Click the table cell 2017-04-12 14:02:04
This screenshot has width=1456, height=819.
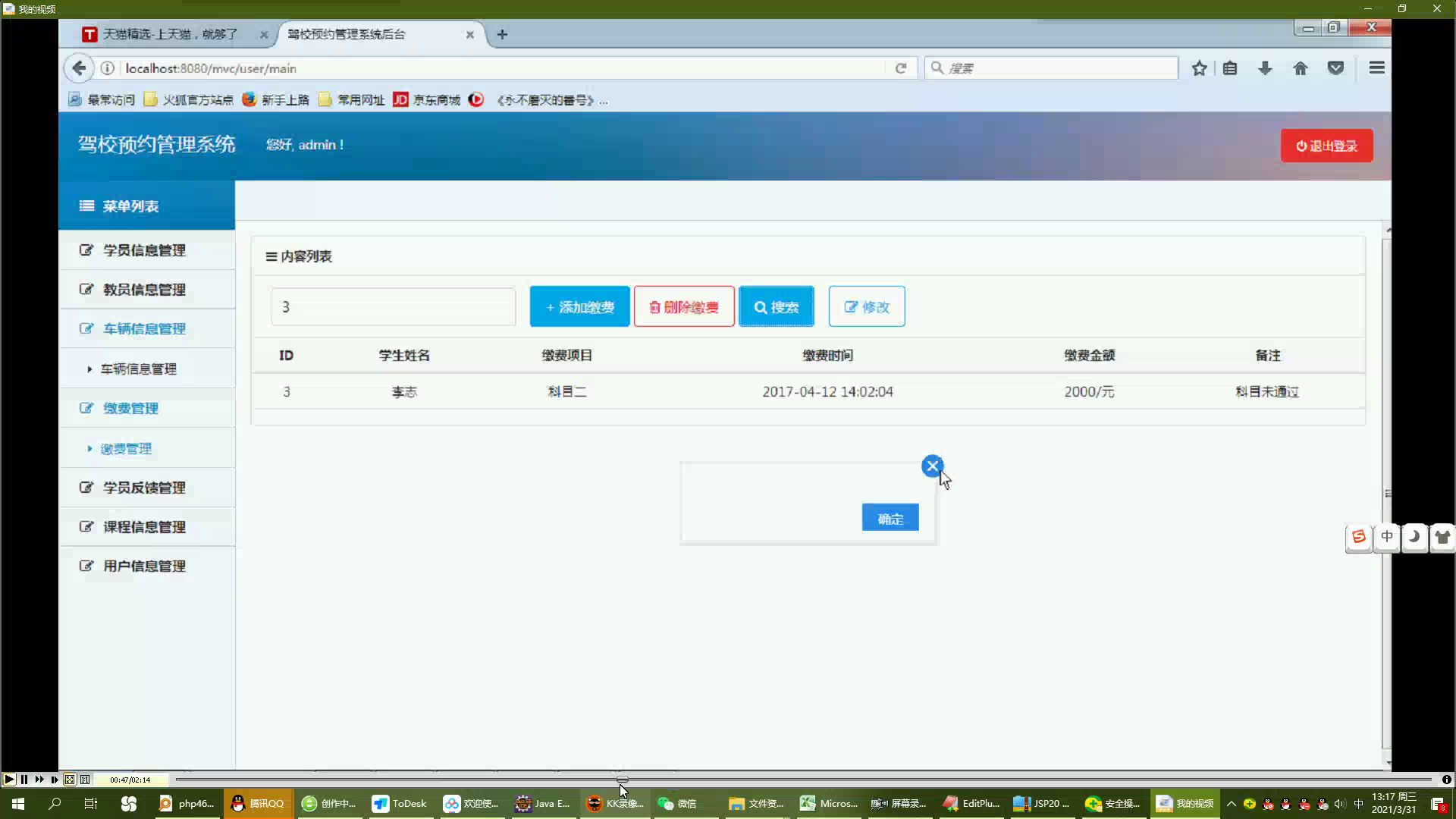coord(827,392)
